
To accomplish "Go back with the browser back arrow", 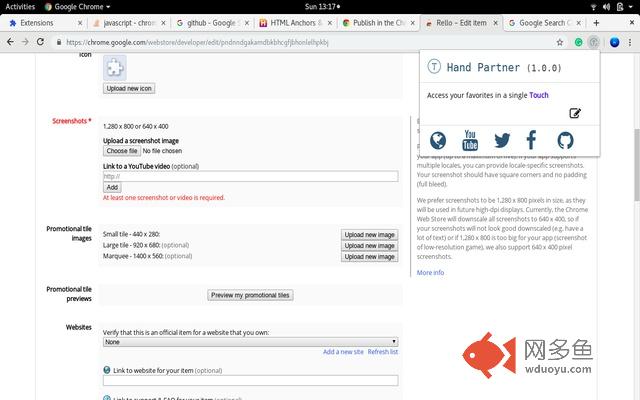I will click(x=11, y=42).
